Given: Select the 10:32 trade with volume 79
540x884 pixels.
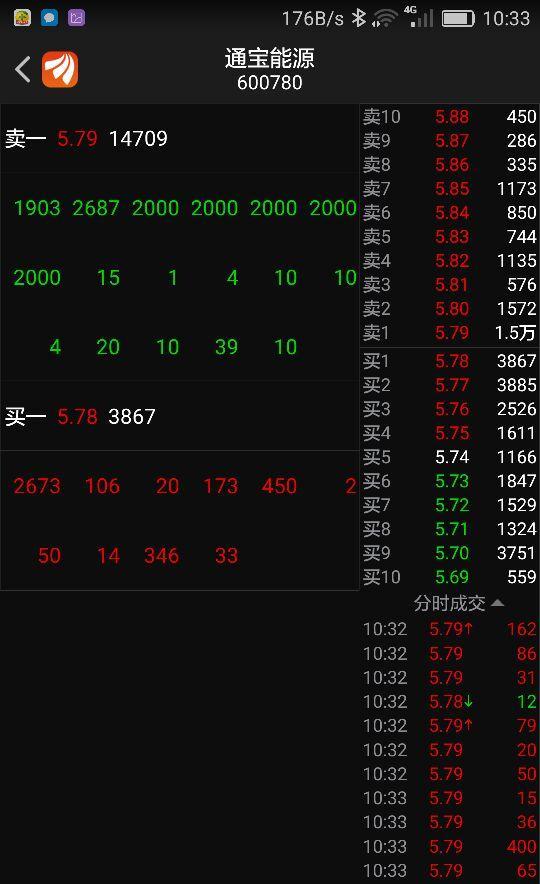Looking at the screenshot, I should [x=449, y=726].
